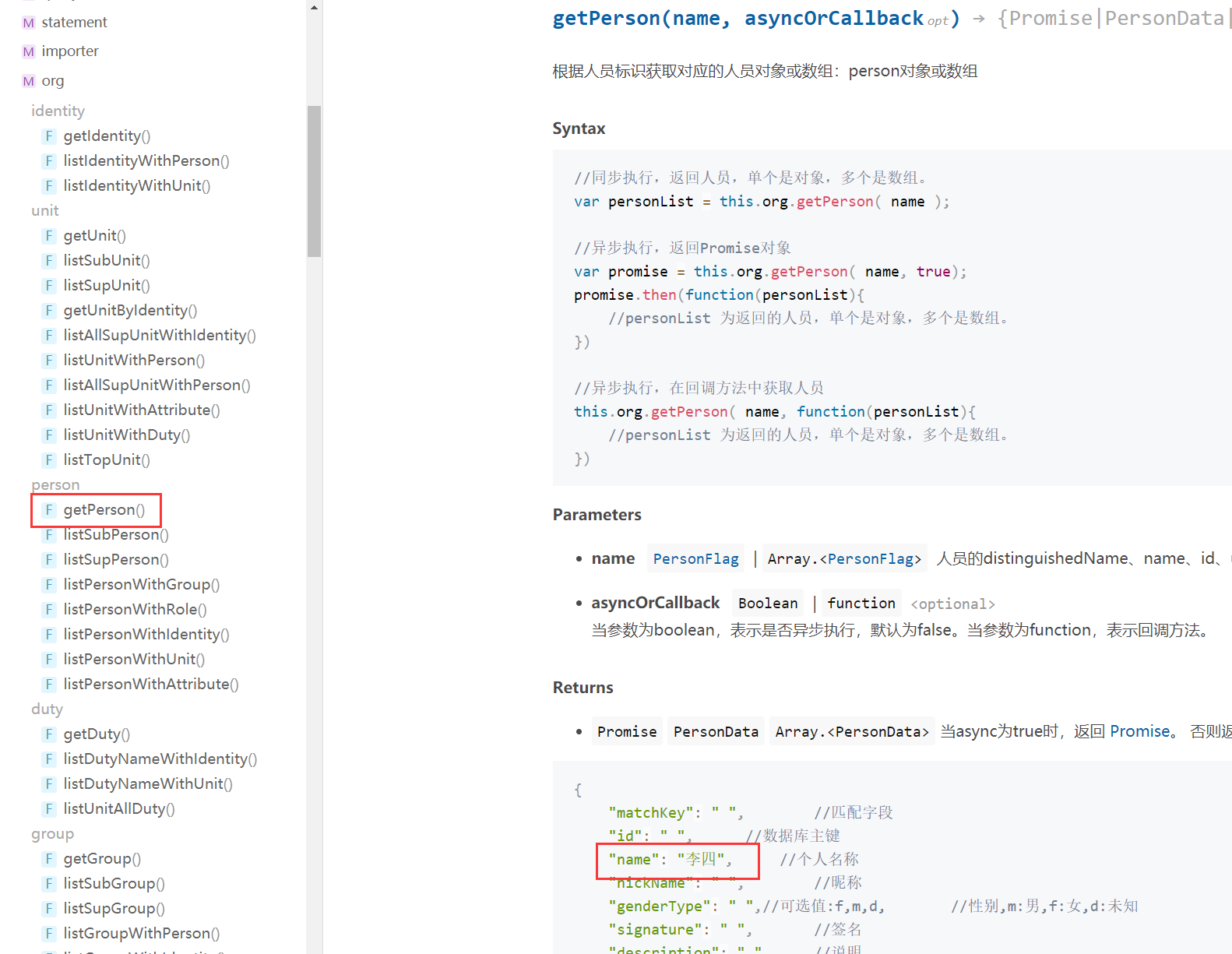The height and width of the screenshot is (954, 1232).
Task: Click the F icon next to listDutyNameWithUnit()
Action: (49, 783)
